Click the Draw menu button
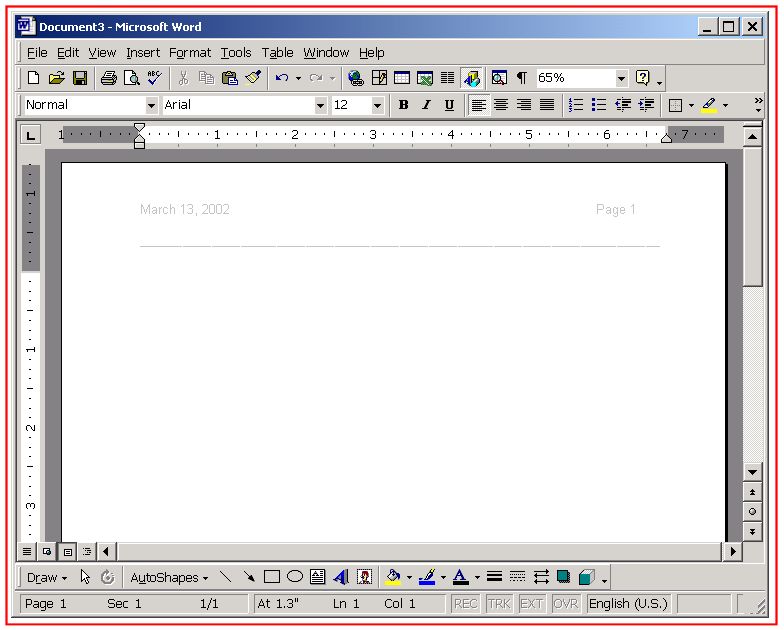 tap(46, 577)
